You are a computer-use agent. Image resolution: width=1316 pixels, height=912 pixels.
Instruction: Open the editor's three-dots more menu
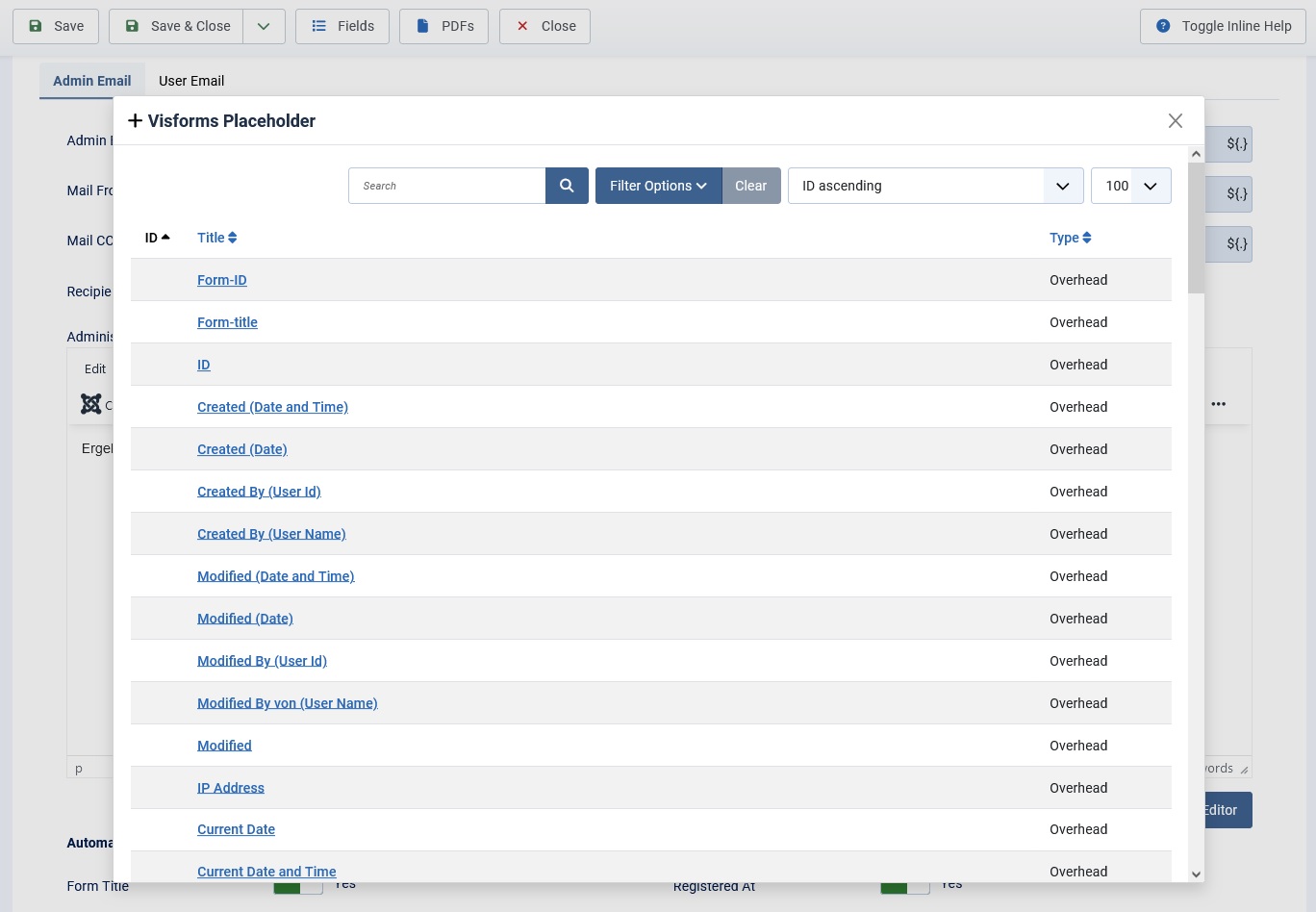[x=1218, y=404]
